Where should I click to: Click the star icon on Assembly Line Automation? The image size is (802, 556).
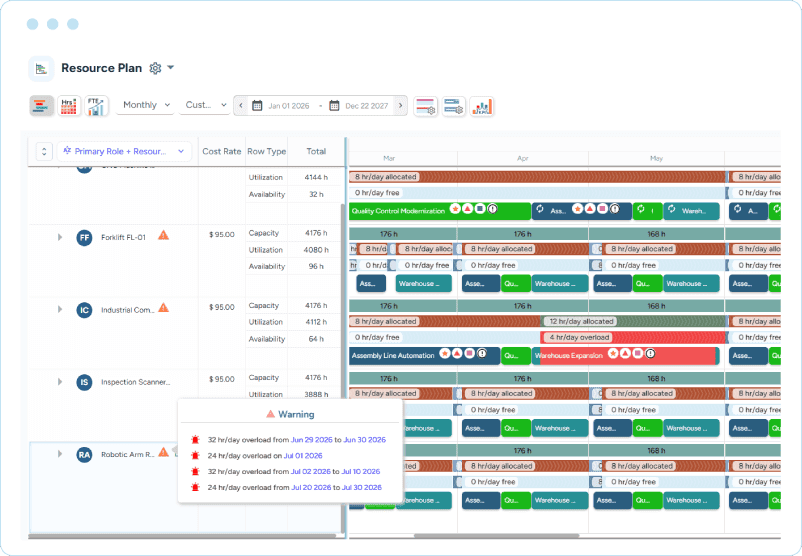click(x=445, y=353)
